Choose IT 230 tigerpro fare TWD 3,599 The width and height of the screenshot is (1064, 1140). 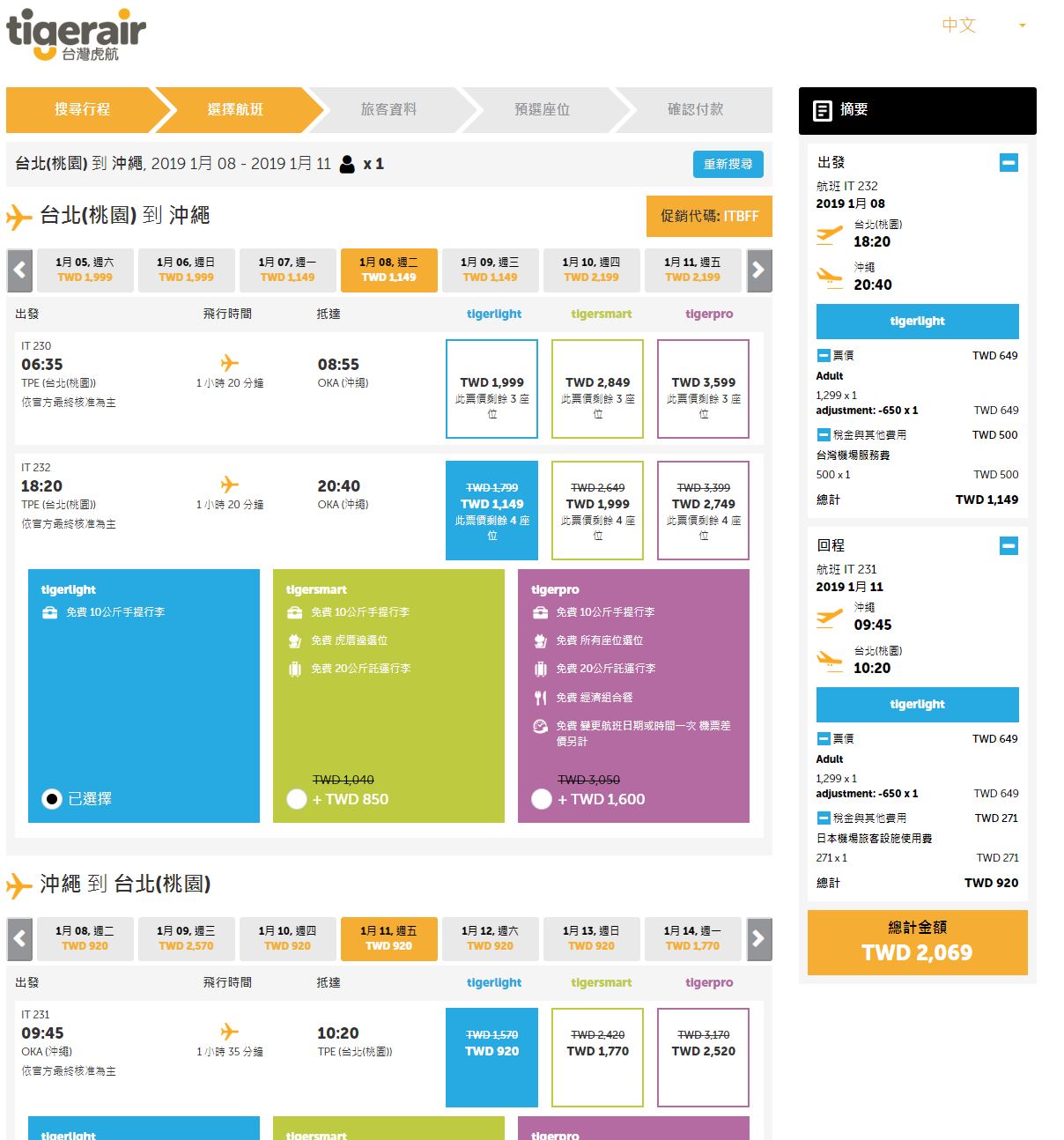pyautogui.click(x=703, y=389)
